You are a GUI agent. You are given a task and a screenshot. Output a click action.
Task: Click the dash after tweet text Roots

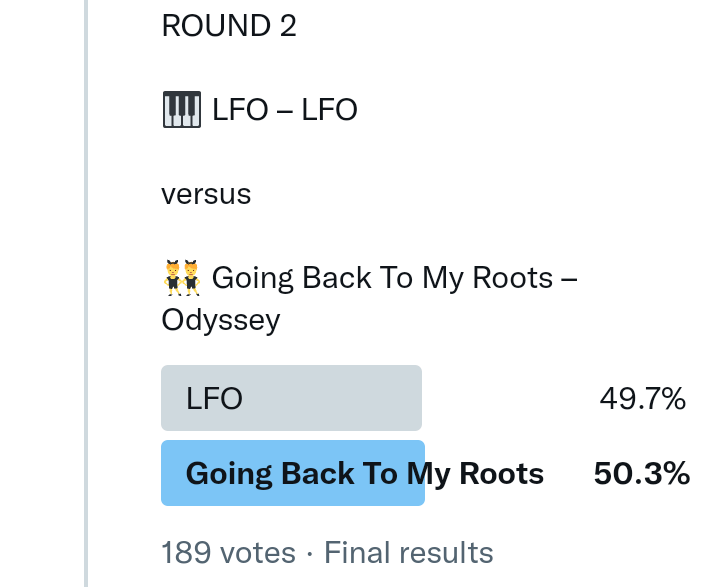pos(570,277)
